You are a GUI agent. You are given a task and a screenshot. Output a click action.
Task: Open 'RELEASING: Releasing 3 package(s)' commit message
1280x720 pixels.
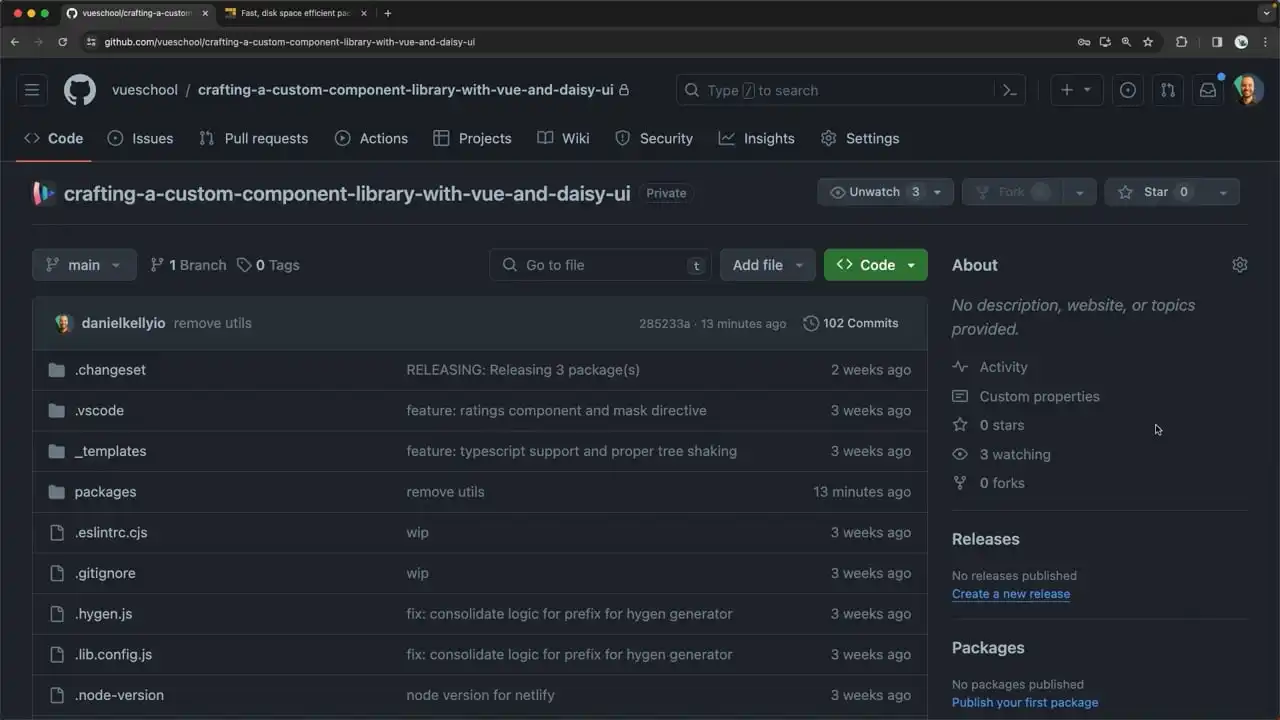[523, 370]
